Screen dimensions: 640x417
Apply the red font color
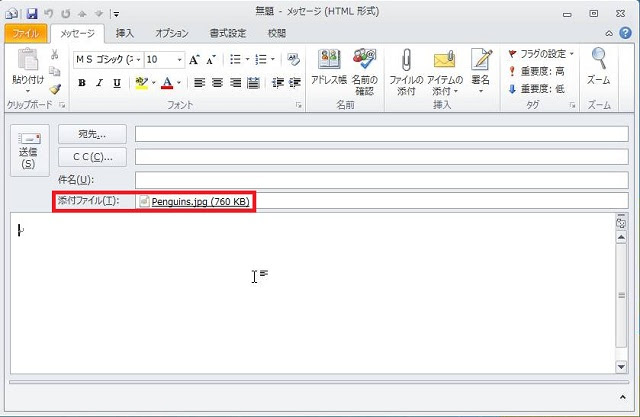click(167, 83)
